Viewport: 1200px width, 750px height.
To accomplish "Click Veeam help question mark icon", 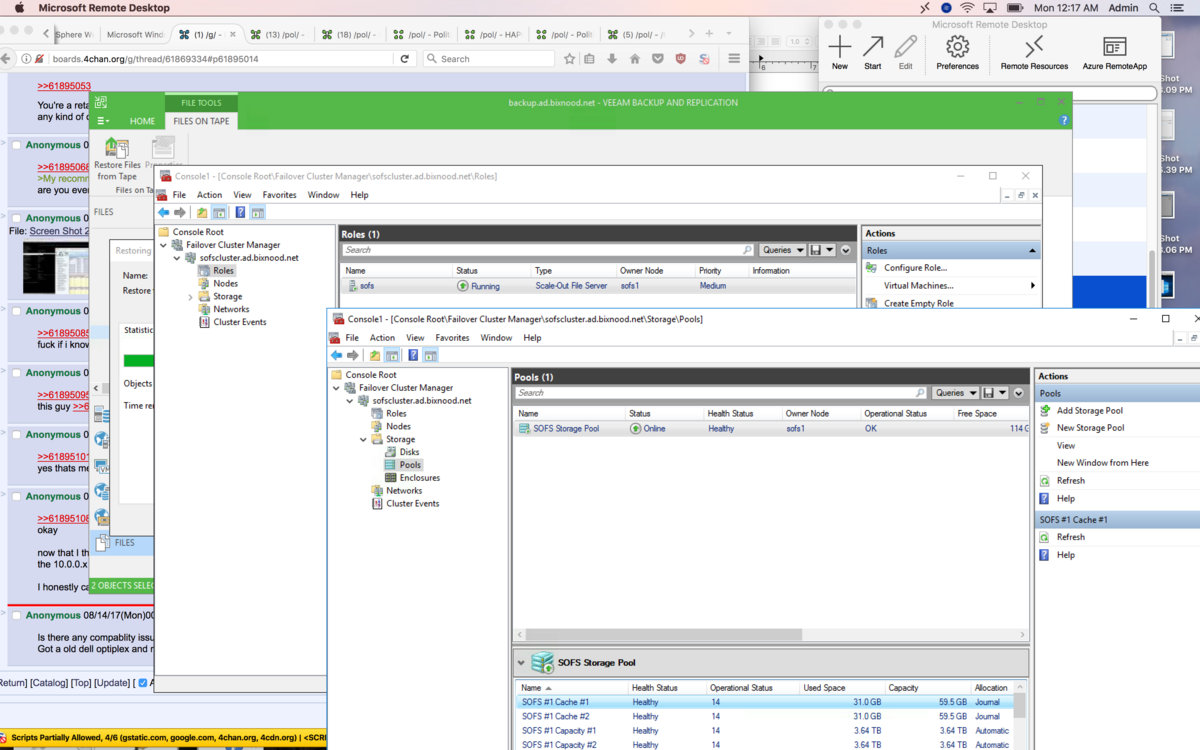I will 1064,120.
